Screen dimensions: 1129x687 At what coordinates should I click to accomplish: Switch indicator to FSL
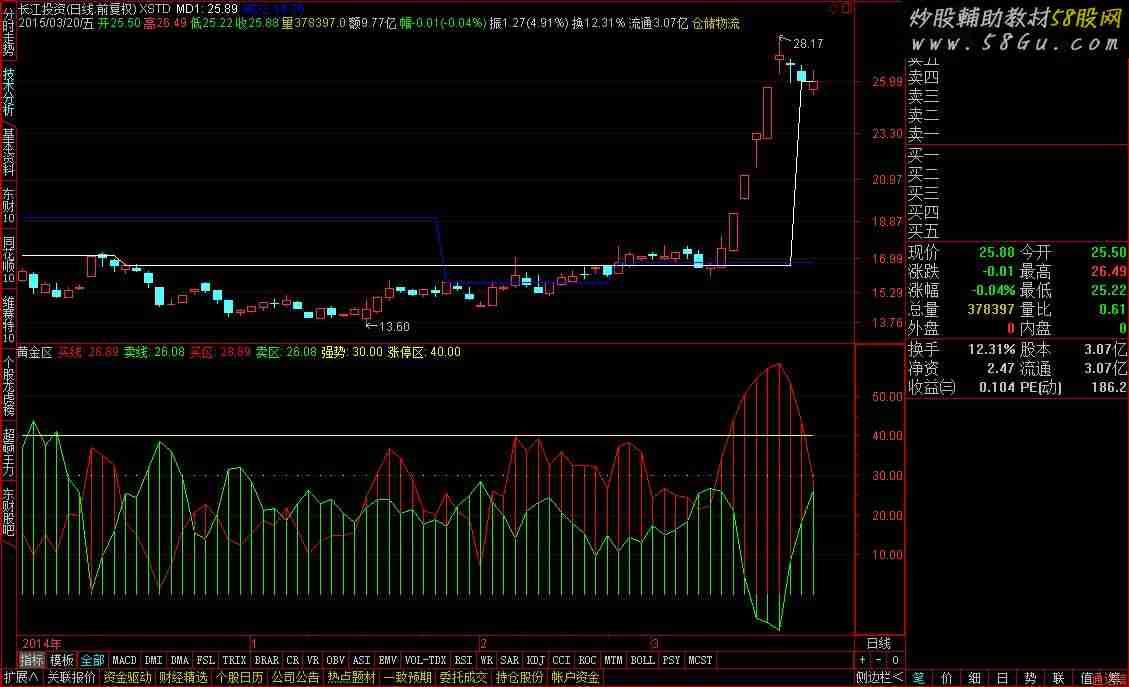tap(205, 660)
